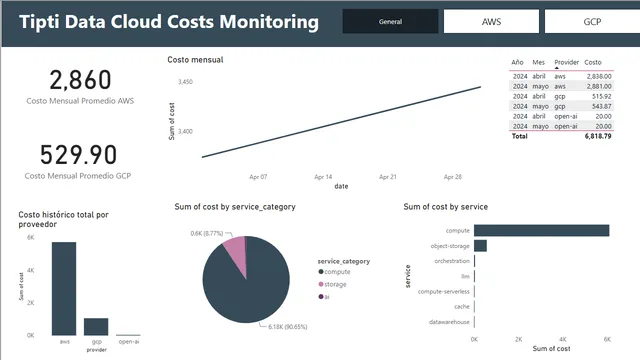Click the cache service label
This screenshot has height=360, width=640.
(x=462, y=307)
